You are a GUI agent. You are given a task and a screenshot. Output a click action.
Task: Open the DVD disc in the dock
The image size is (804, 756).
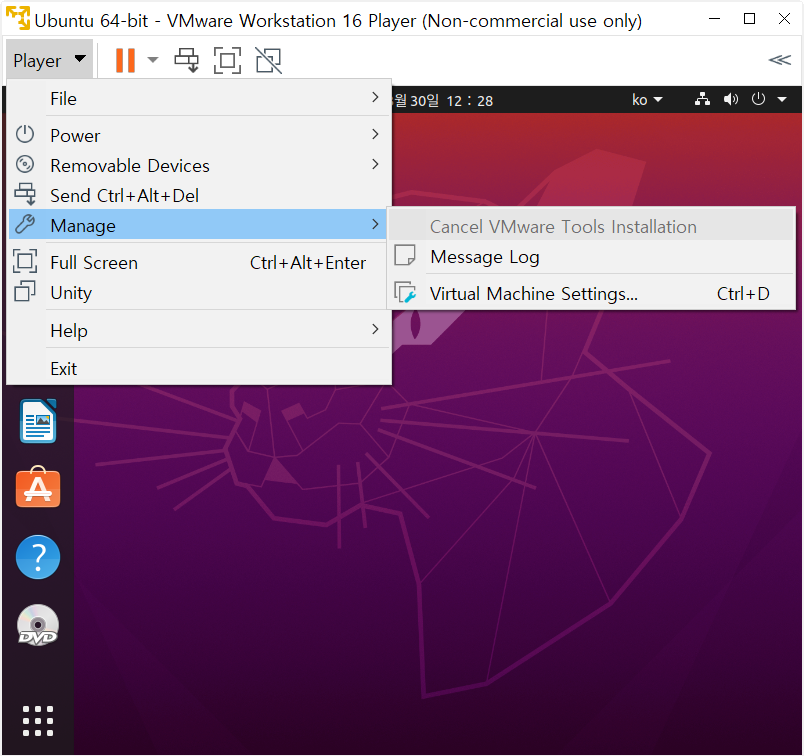pos(38,625)
